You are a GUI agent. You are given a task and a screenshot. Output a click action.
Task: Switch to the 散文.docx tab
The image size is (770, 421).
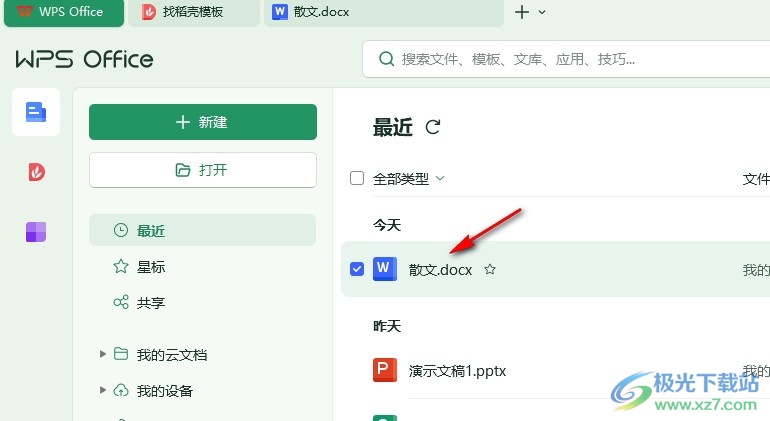point(384,12)
